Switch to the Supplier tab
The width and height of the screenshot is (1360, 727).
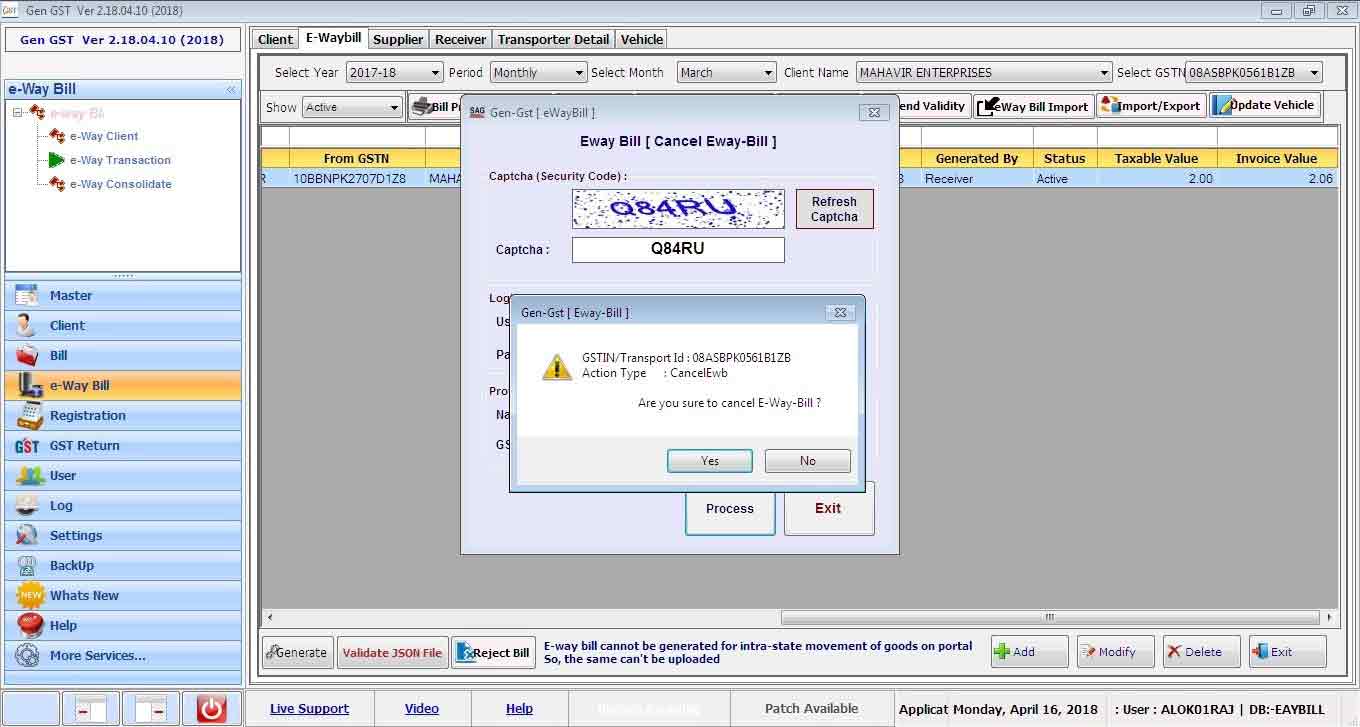[398, 40]
